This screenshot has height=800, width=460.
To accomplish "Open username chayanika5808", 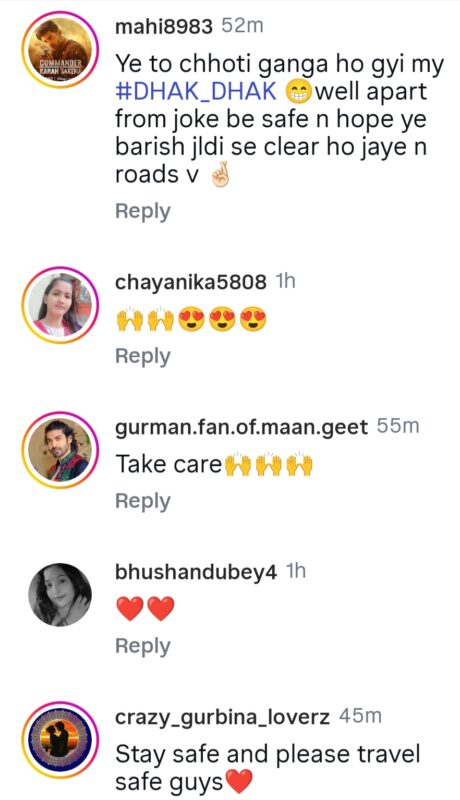I will pyautogui.click(x=191, y=282).
